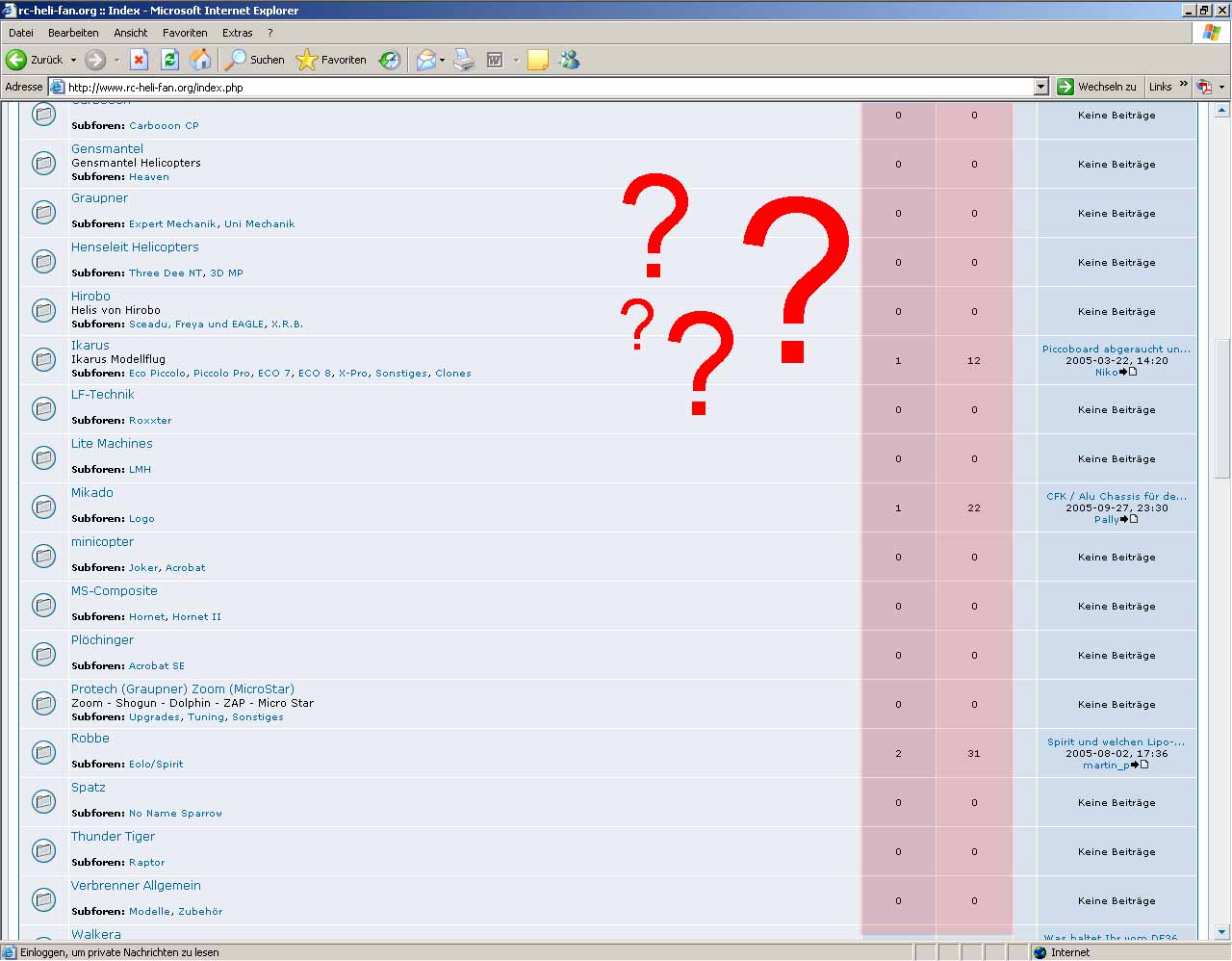The image size is (1232, 961).
Task: Open the Favoriten menu
Action: click(x=185, y=33)
